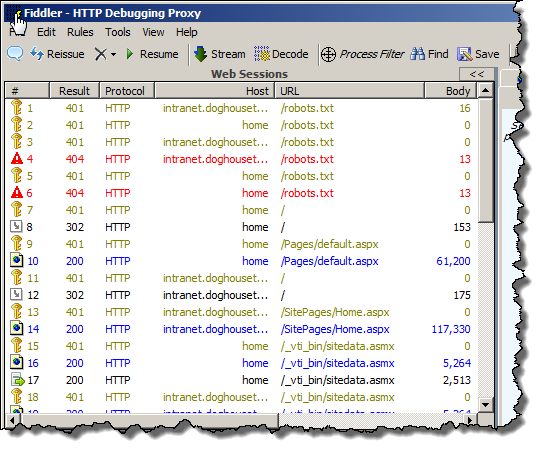Image resolution: width=543 pixels, height=451 pixels.
Task: Click the key icon of session 9
Action: 16,243
